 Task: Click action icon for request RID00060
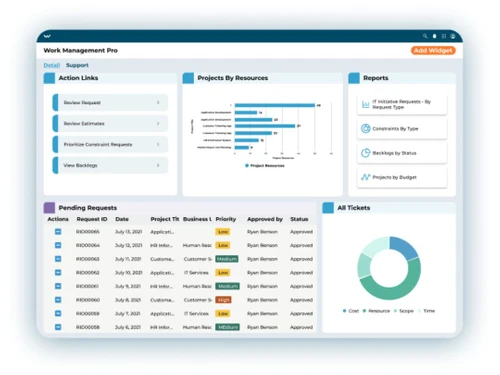[58, 300]
